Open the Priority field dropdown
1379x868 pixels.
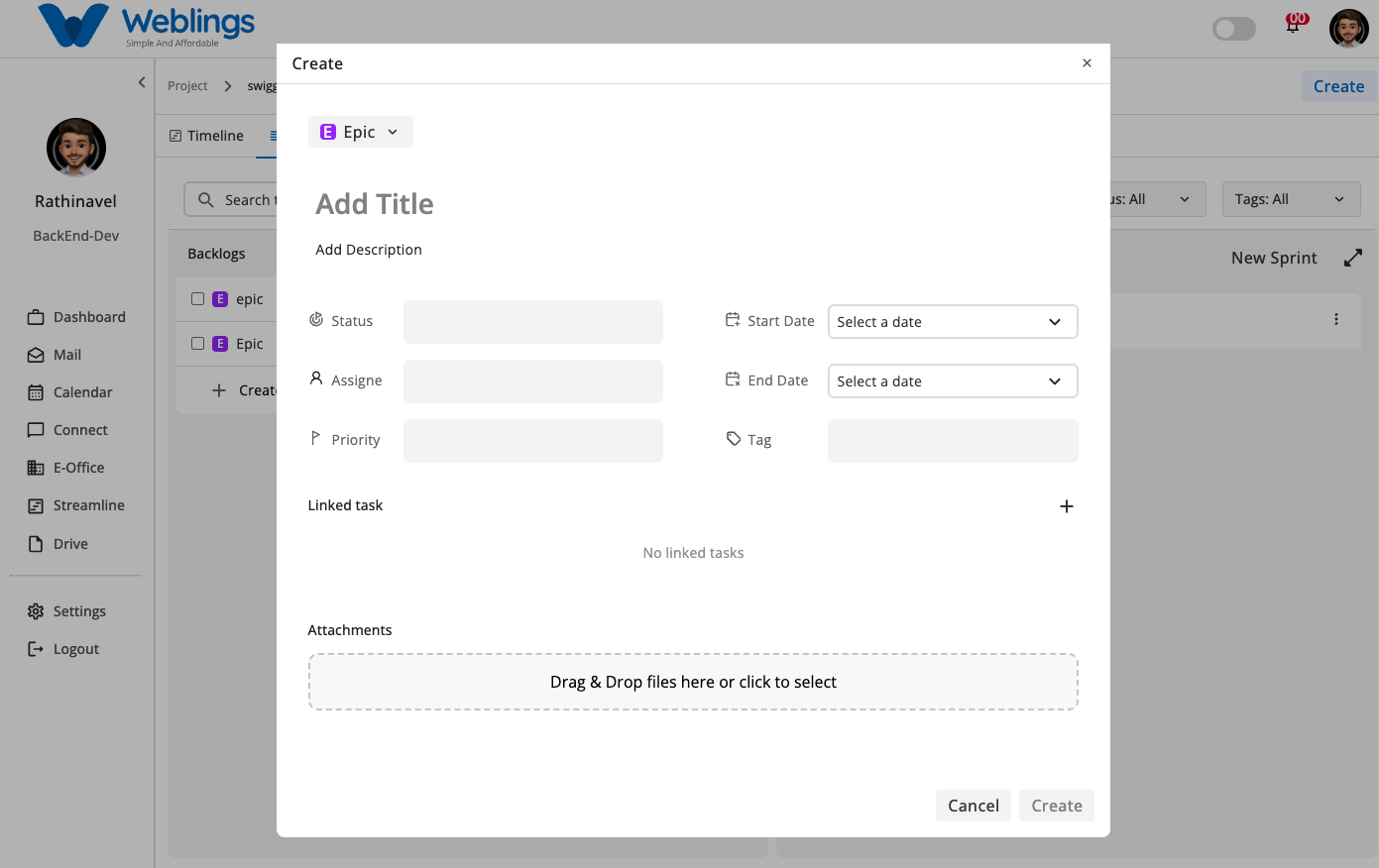click(533, 441)
